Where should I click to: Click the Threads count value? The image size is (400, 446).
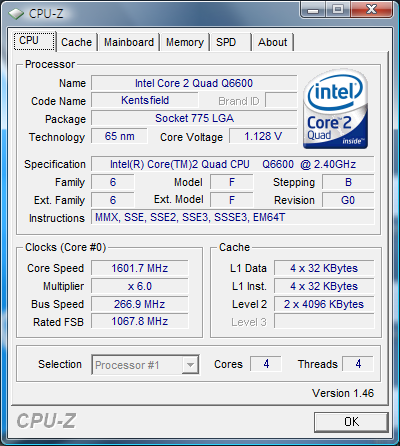point(358,364)
